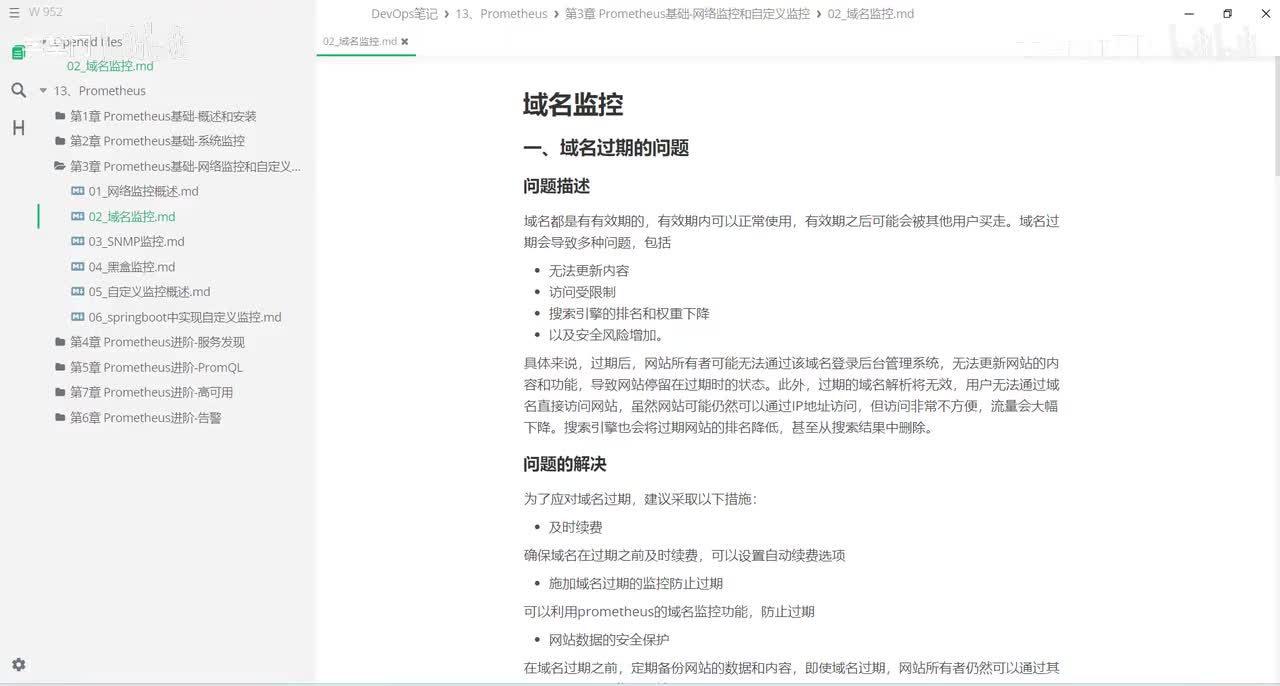Open the files panel sidebar icon
Viewport: 1280px width, 686px height.
(18, 52)
